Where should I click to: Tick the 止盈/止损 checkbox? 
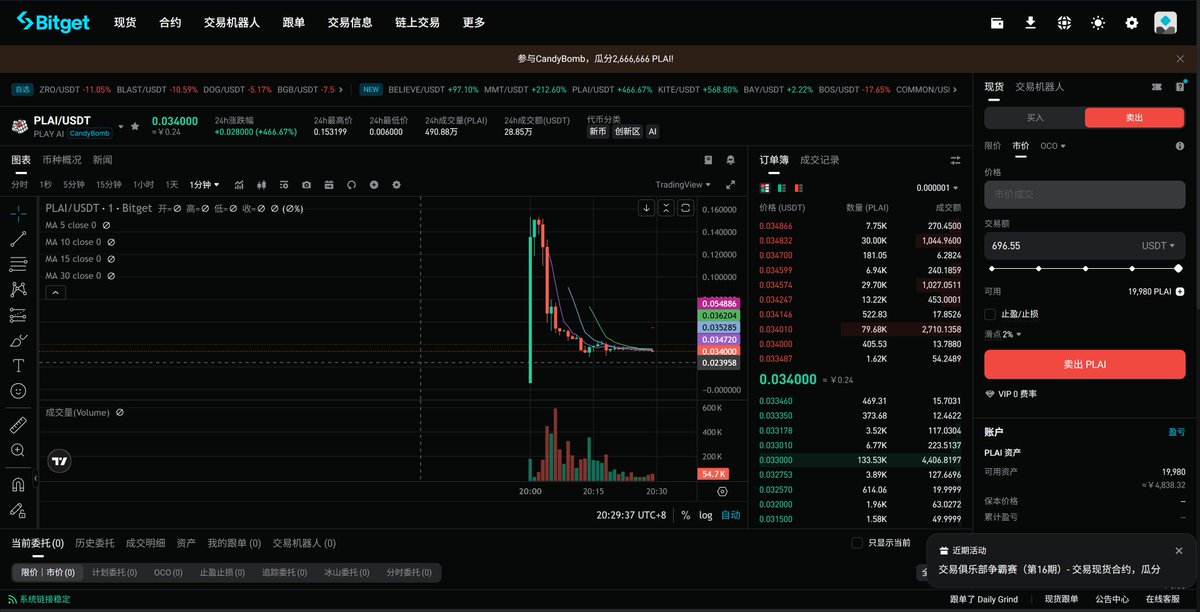991,314
